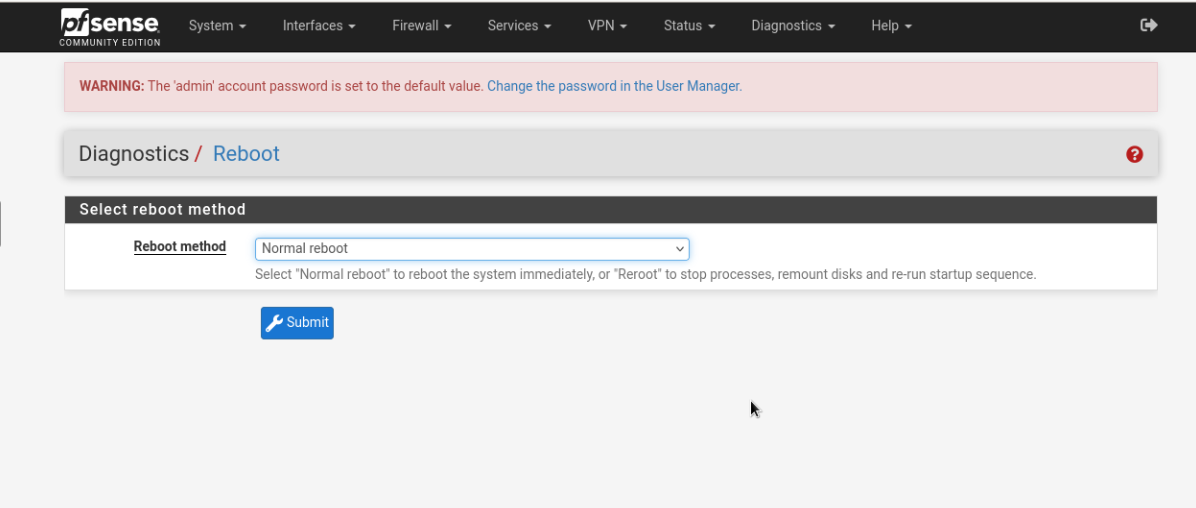Follow the 'Change the password in the User Manager' link
1196x508 pixels.
coord(614,86)
